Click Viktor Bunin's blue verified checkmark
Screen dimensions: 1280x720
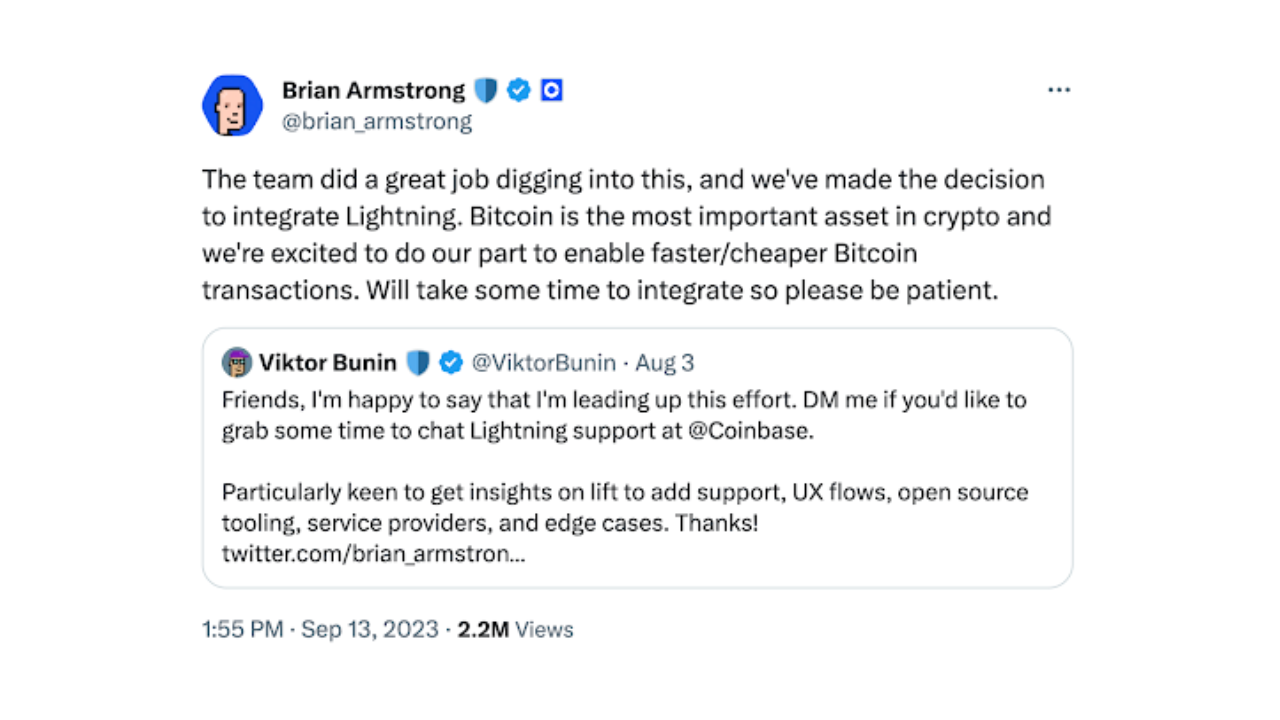pyautogui.click(x=451, y=362)
